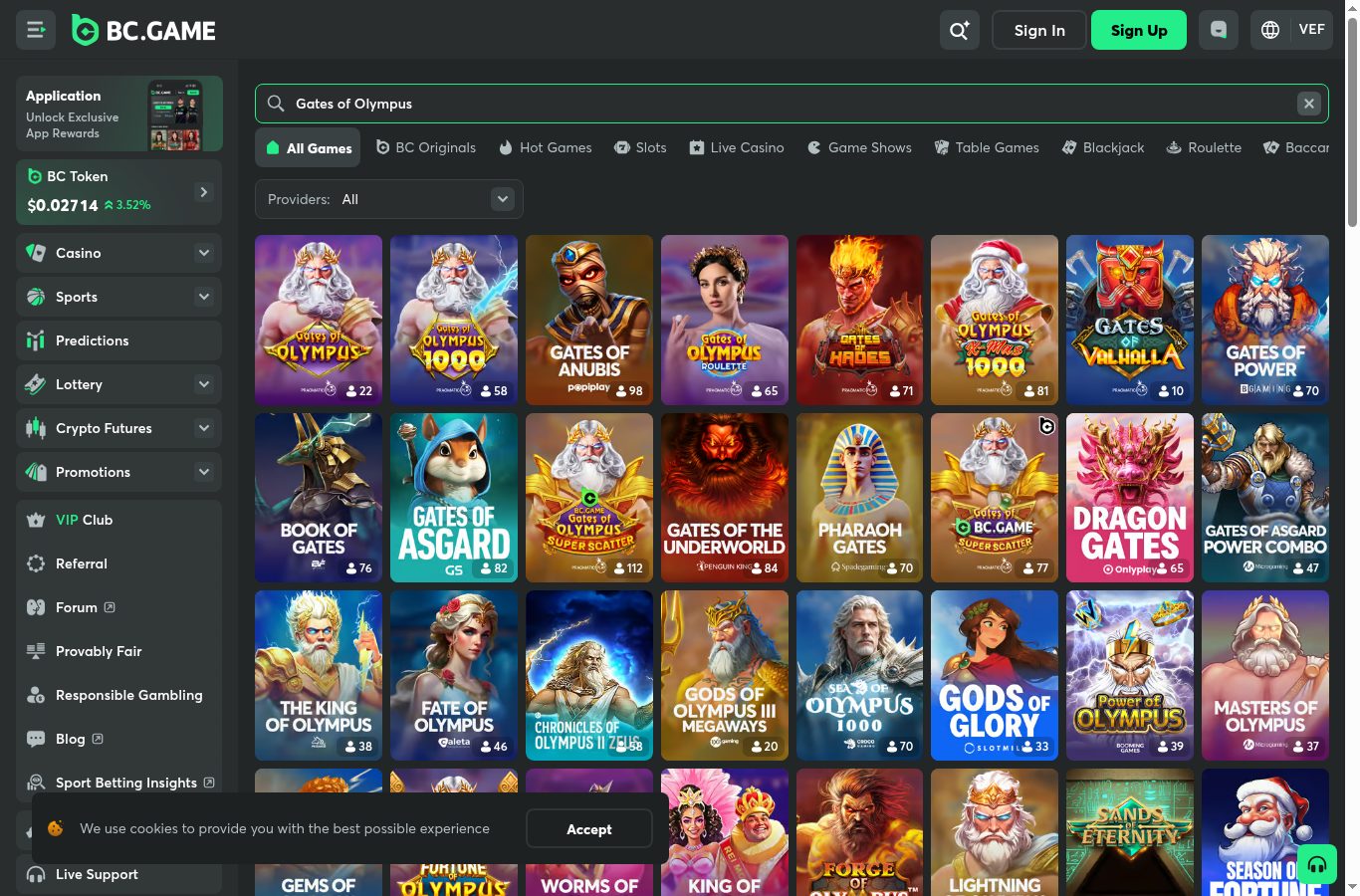Expand the Crypto Futures submenu chevron

[204, 428]
